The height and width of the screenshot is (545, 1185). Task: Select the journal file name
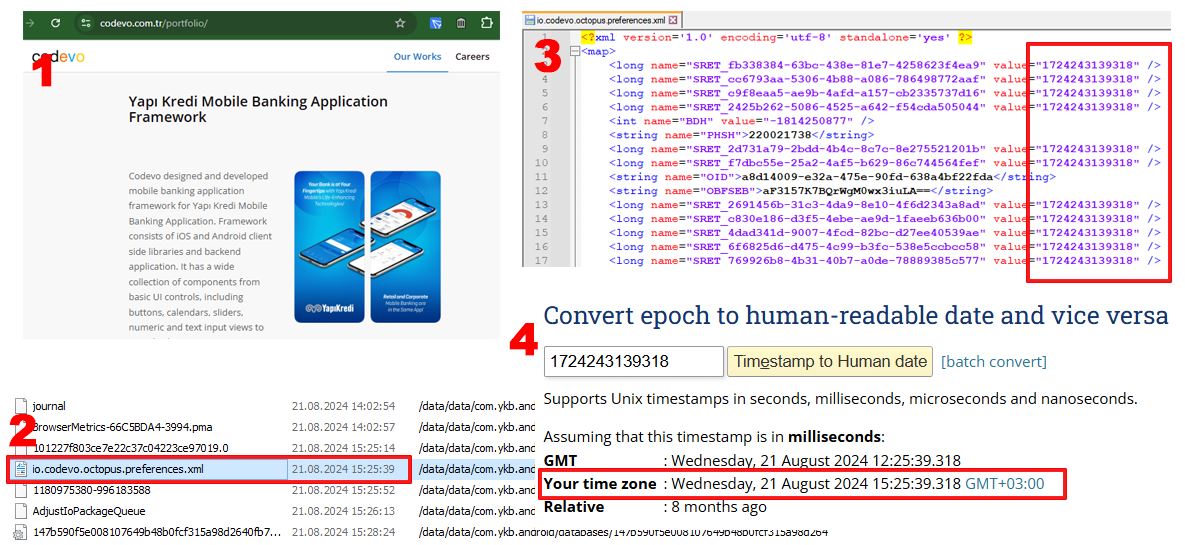49,406
